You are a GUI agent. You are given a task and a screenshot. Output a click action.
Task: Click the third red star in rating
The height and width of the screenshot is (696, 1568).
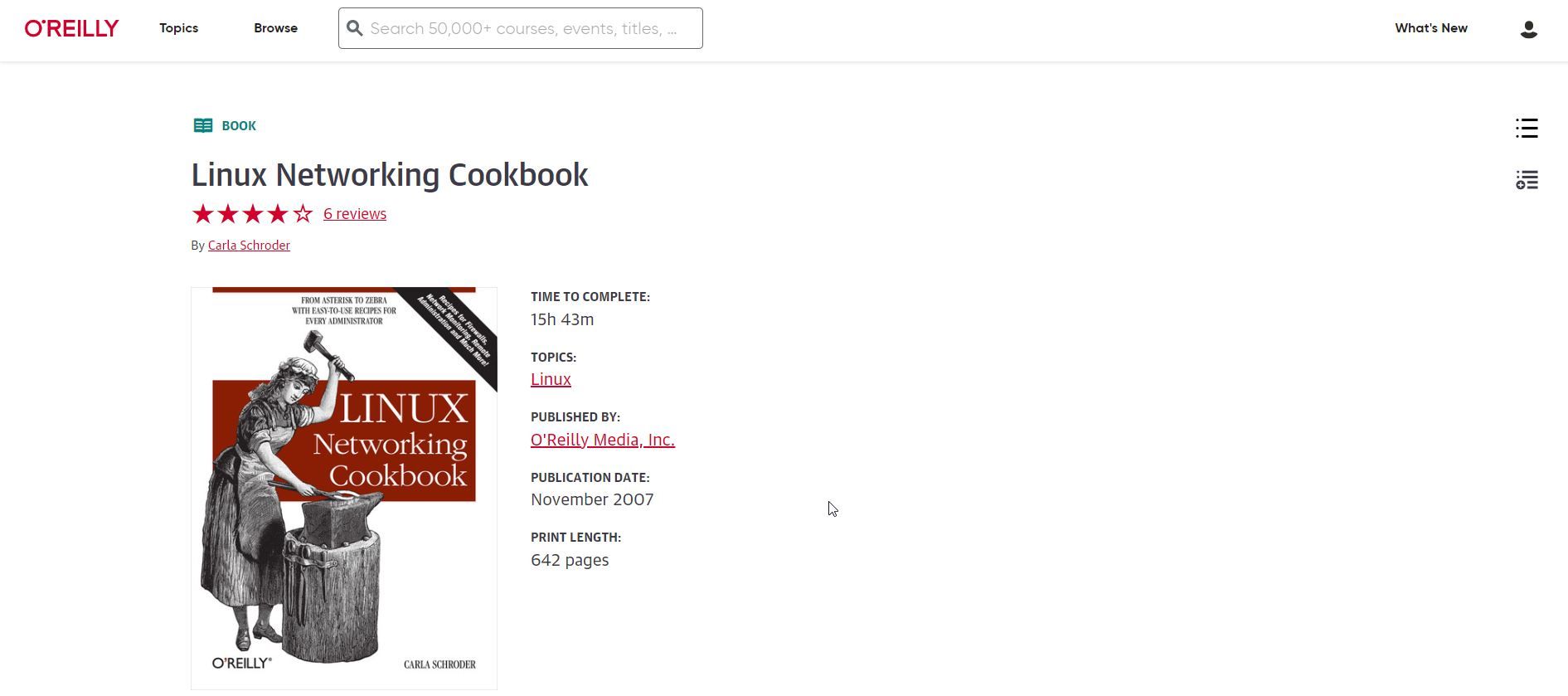click(252, 214)
